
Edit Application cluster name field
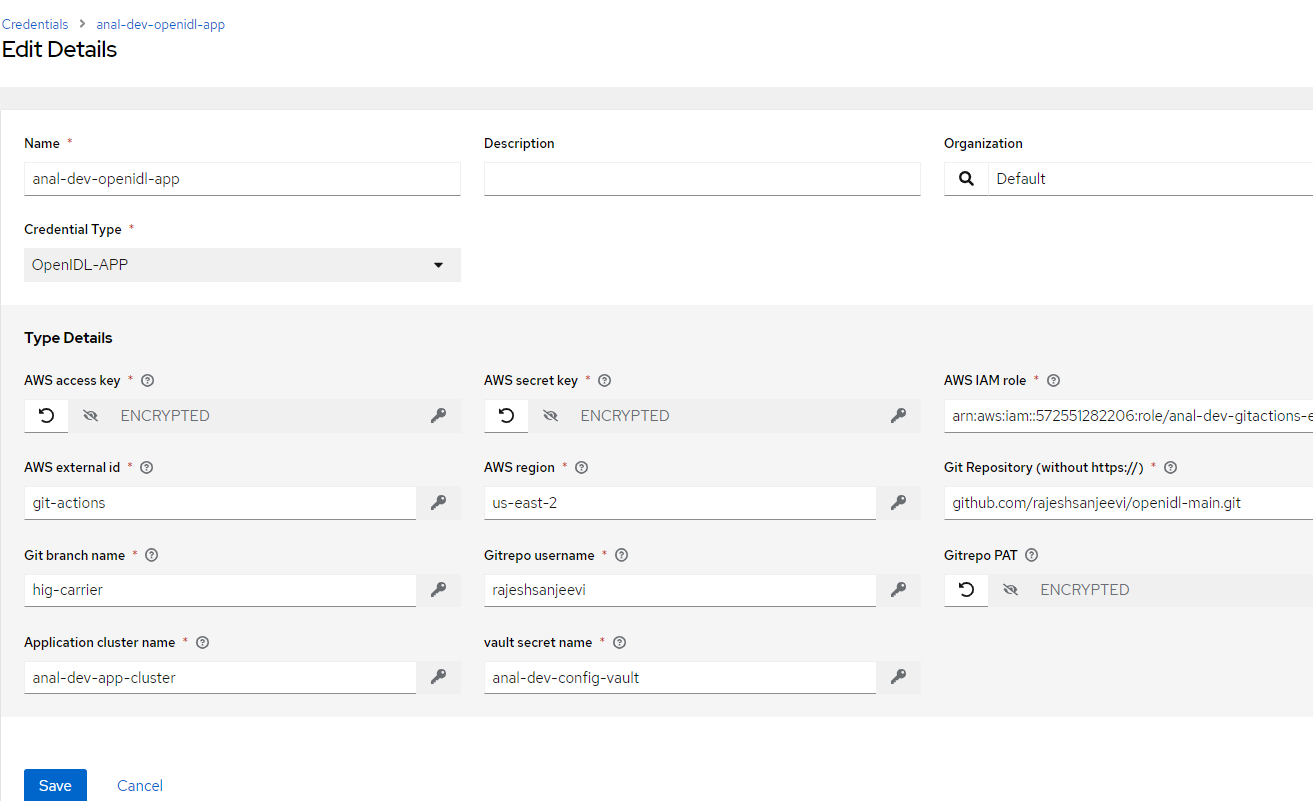pos(220,677)
